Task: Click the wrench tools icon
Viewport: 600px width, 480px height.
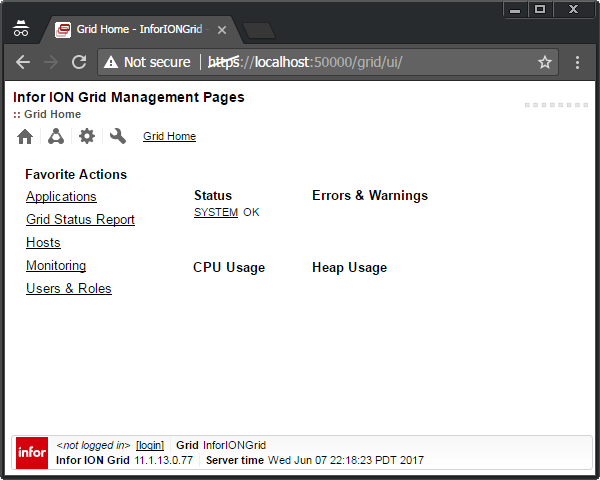Action: 118,137
